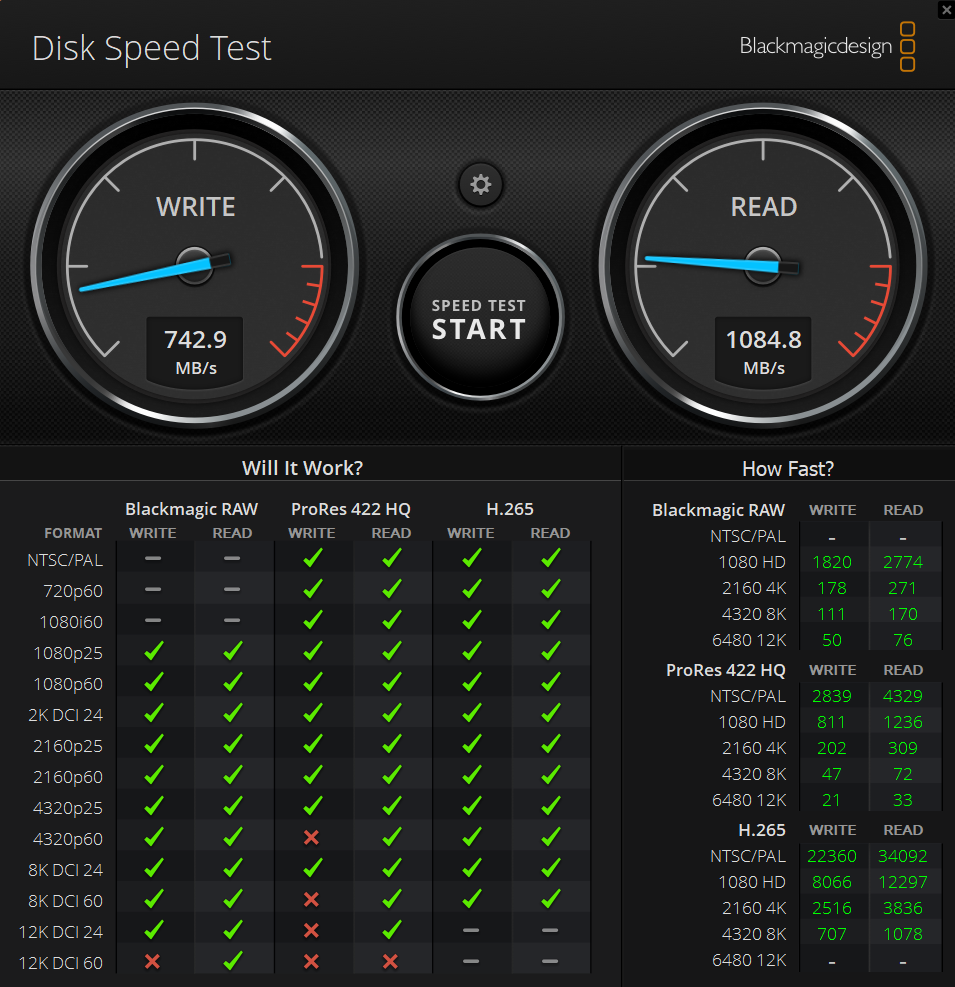955x987 pixels.
Task: Click the red X for 4320p60 ProRes write
Action: coord(311,839)
